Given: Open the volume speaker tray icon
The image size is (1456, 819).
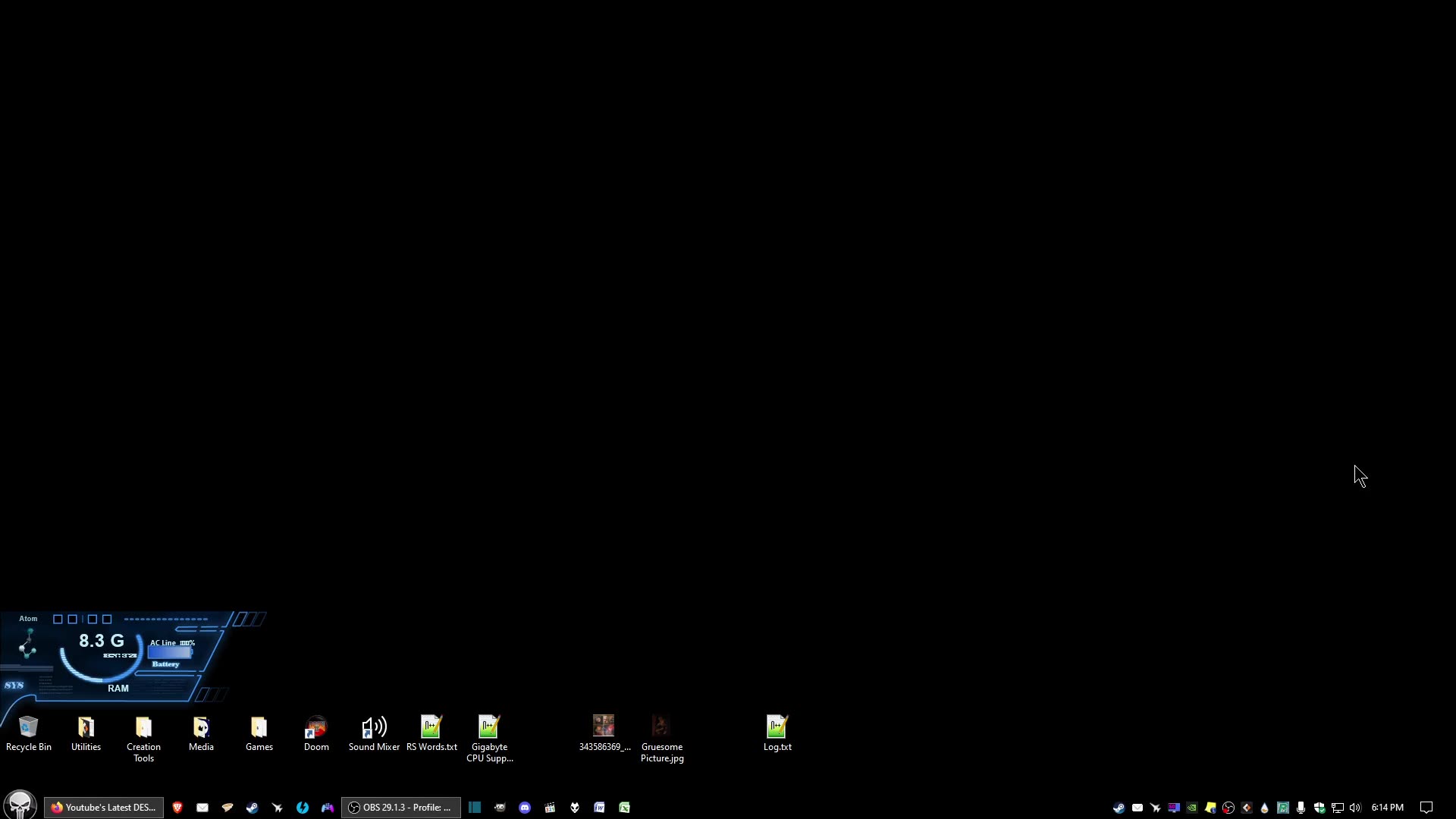Looking at the screenshot, I should 1355,808.
